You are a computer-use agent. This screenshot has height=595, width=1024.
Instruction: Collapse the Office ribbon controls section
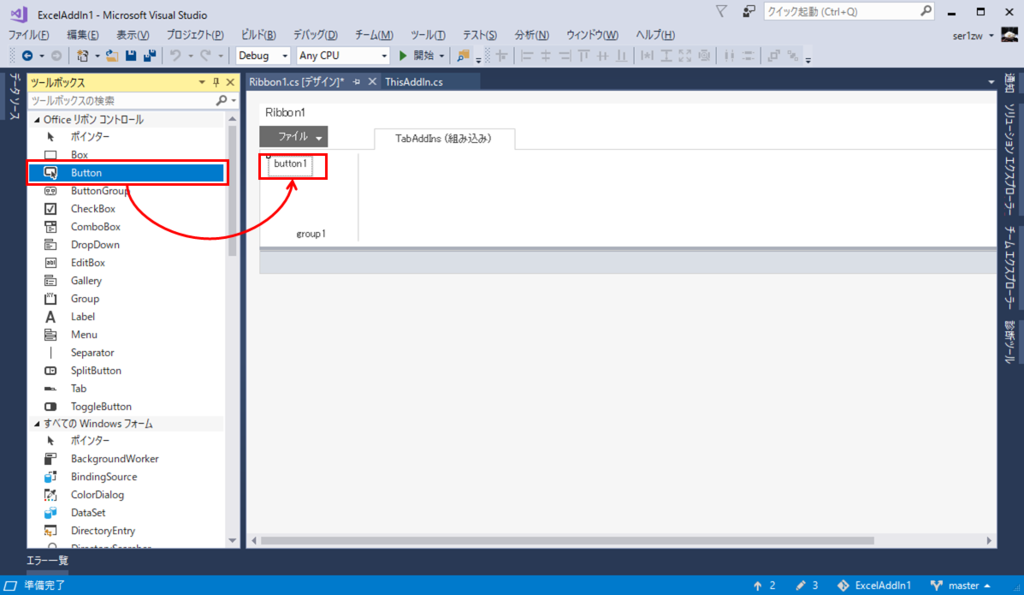37,120
